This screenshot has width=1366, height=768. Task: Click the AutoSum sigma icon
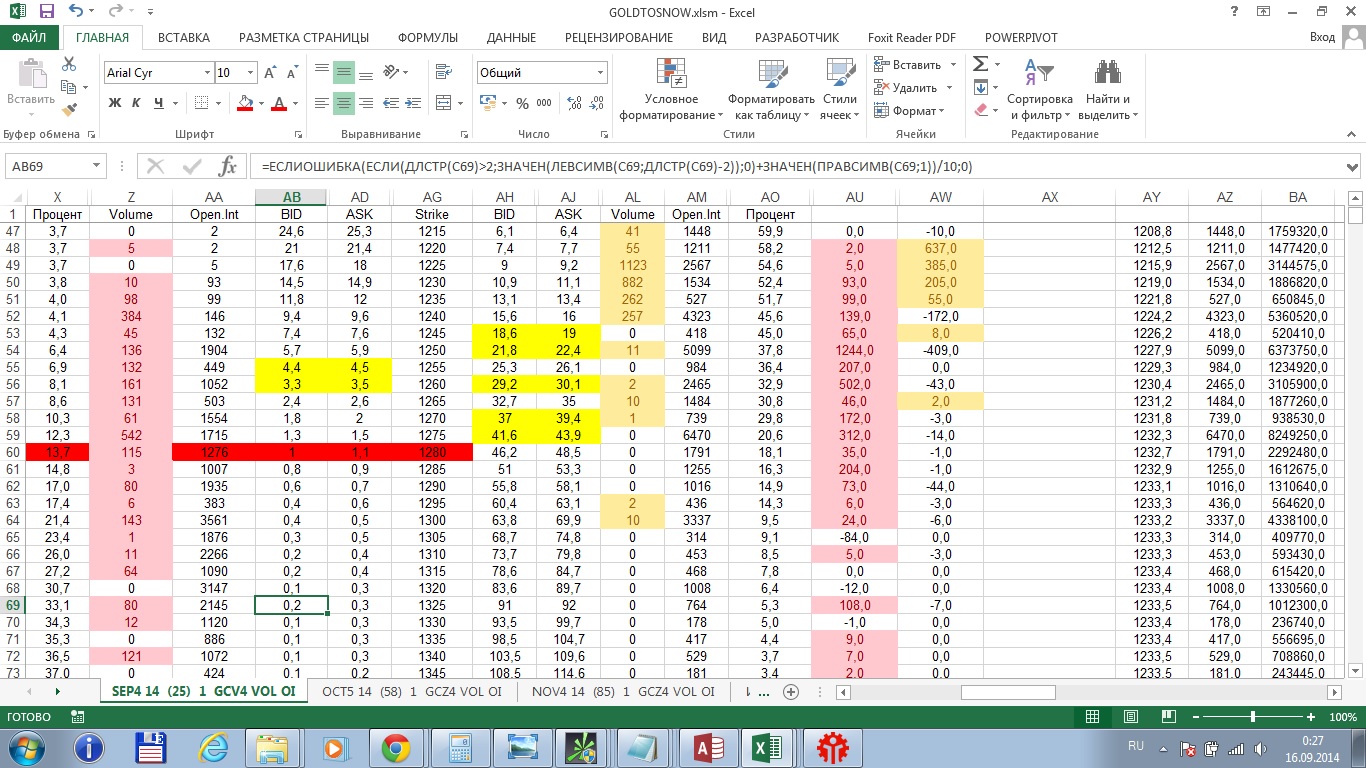coord(980,64)
